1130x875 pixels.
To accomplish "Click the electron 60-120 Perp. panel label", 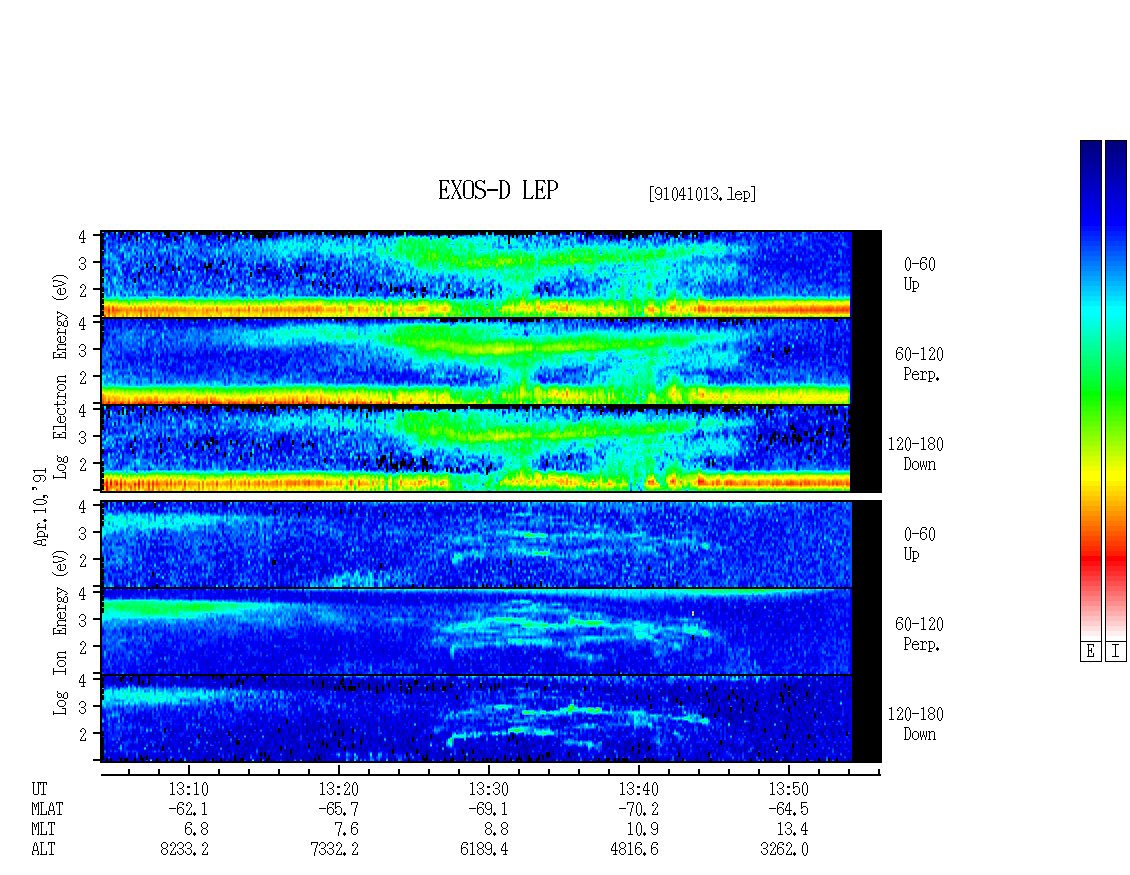I will tap(920, 364).
